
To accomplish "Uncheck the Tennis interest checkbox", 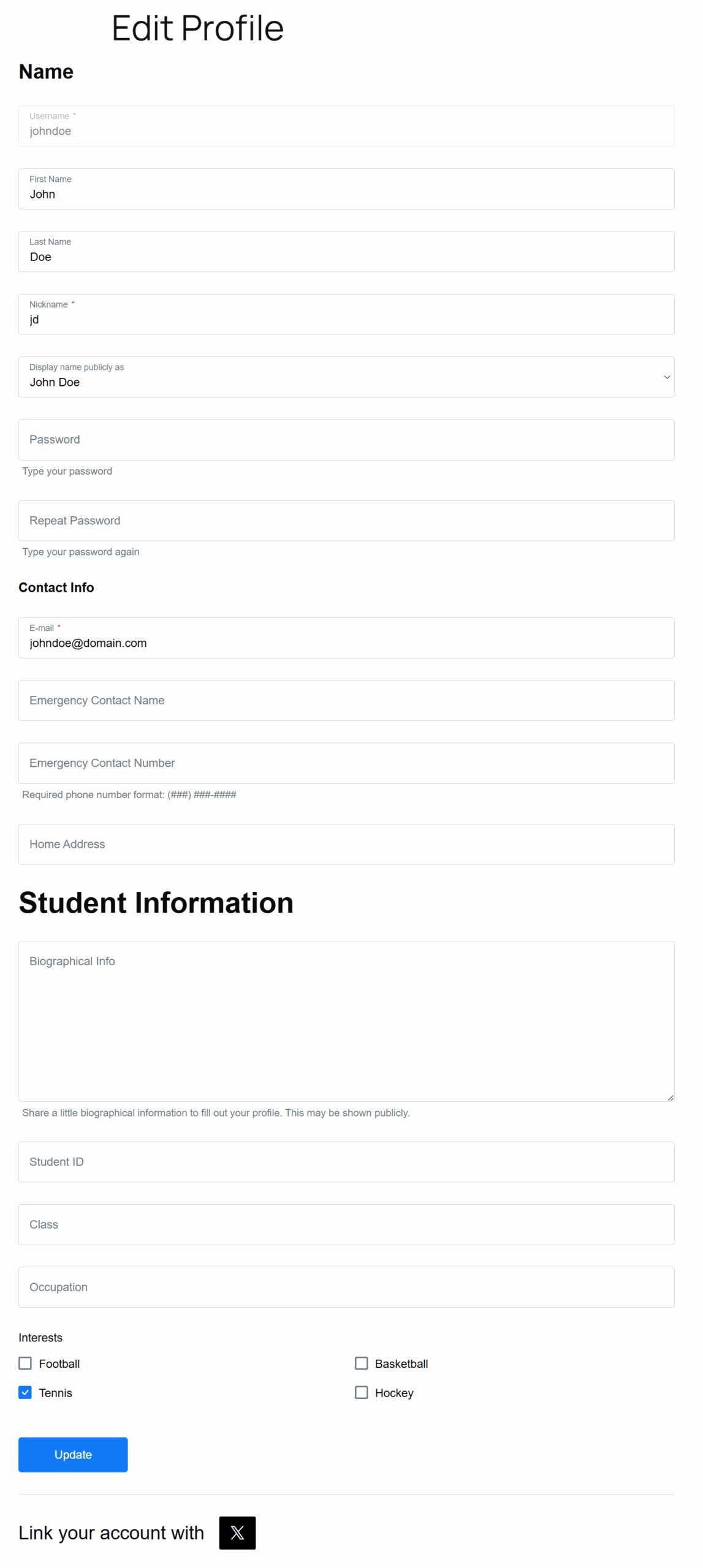I will click(x=25, y=1392).
